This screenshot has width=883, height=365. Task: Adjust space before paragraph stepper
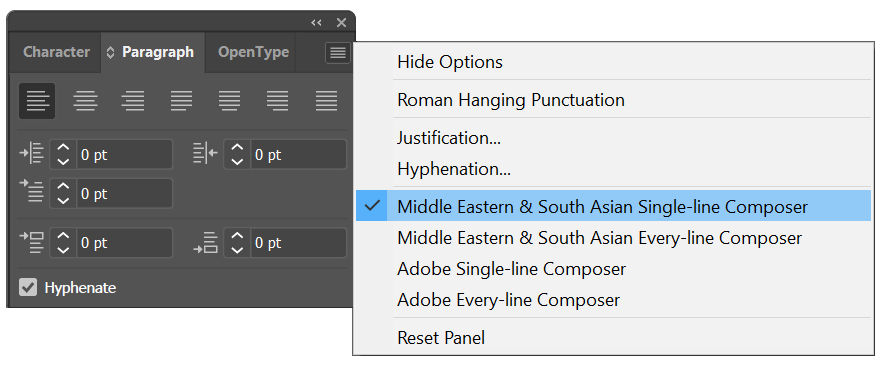tap(63, 243)
